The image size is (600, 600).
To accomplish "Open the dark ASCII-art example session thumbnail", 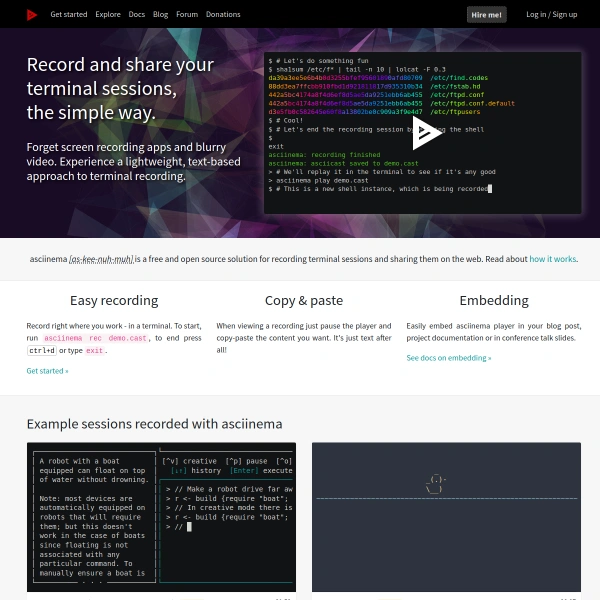I will coord(446,517).
